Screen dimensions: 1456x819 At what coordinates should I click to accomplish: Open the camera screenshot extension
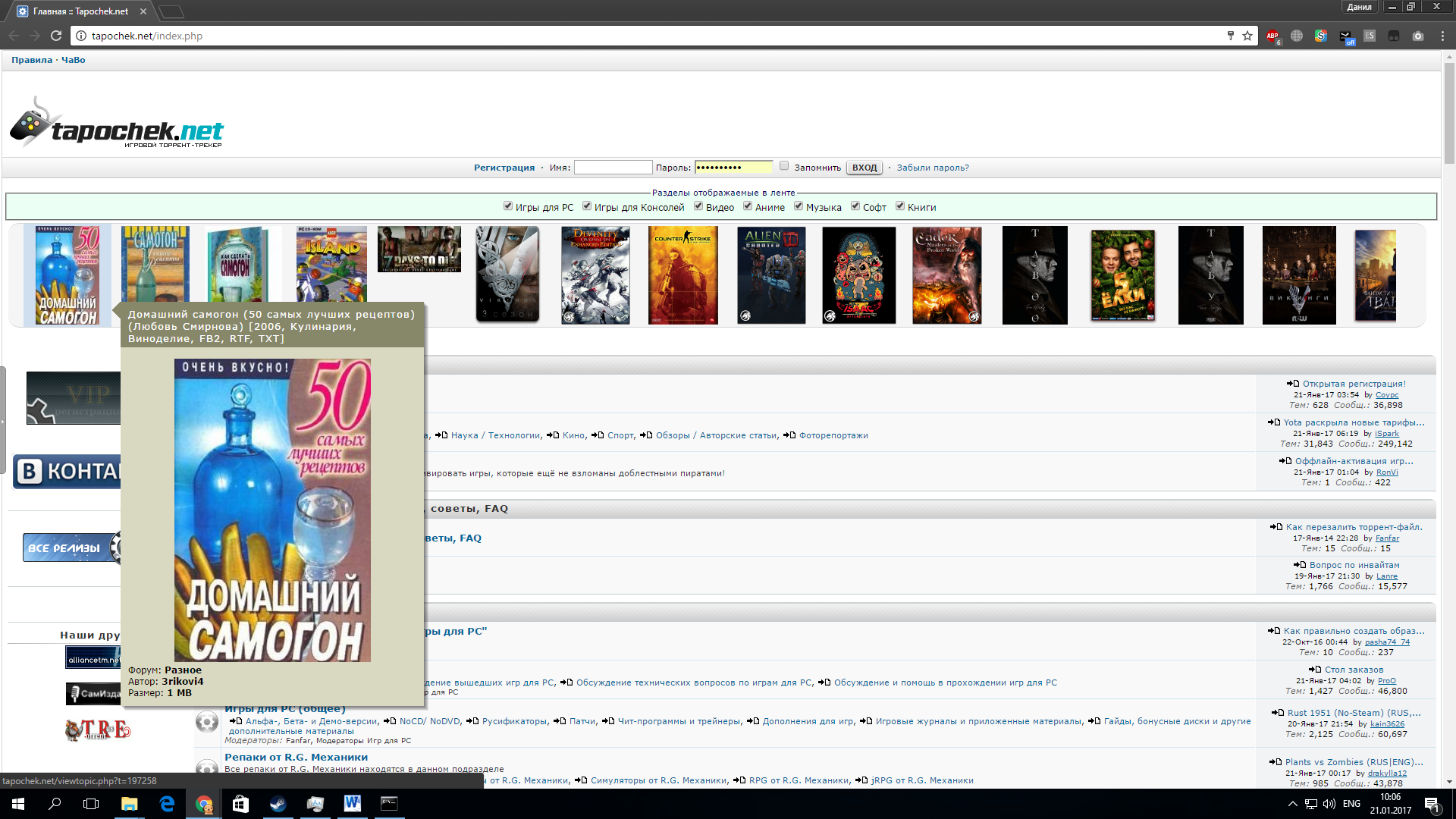pyautogui.click(x=1418, y=36)
